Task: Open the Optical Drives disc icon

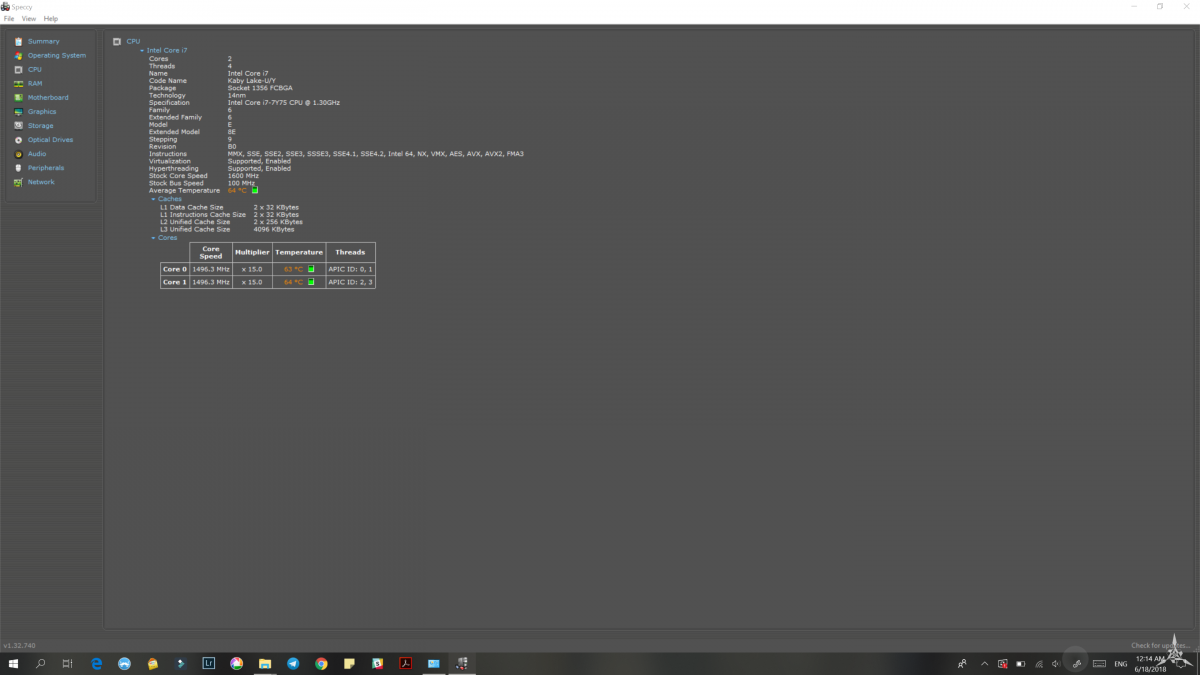Action: coord(18,140)
